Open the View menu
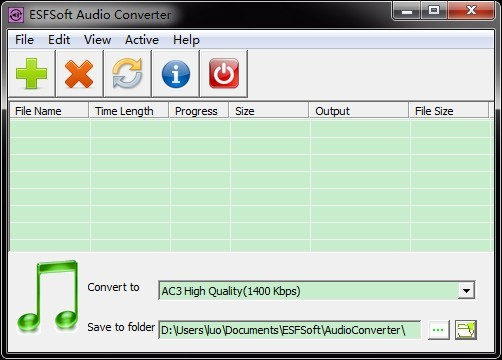Viewport: 502px width, 360px height. click(x=97, y=40)
